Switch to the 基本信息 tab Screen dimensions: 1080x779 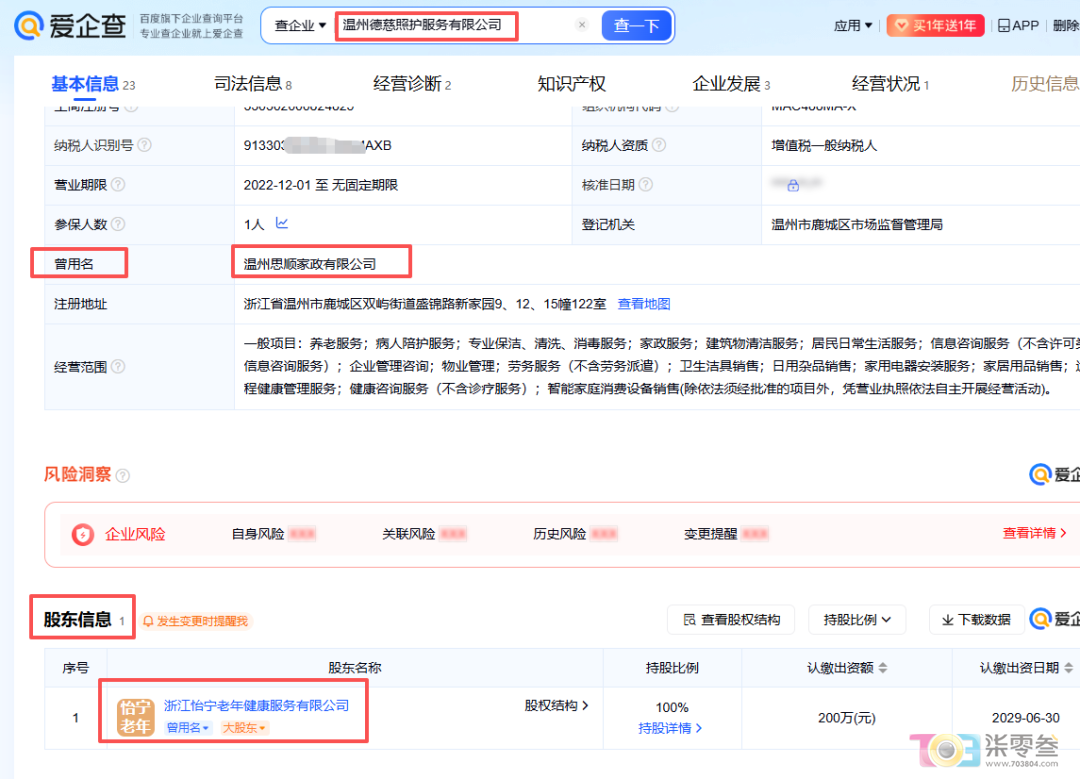coord(93,84)
